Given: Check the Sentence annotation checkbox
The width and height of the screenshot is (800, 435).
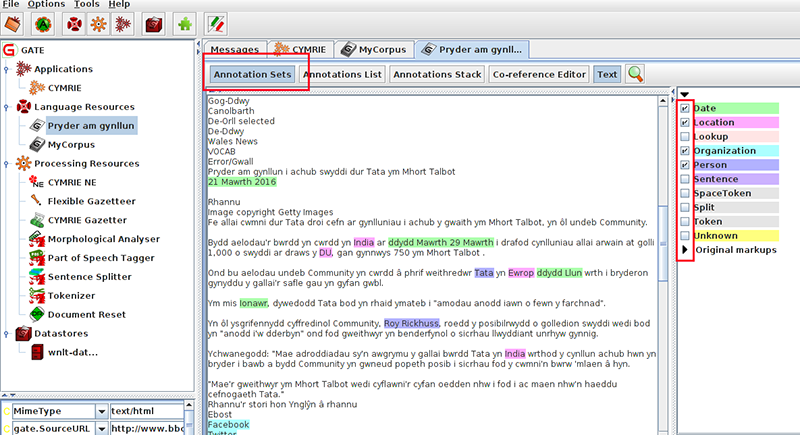Looking at the screenshot, I should pos(685,179).
